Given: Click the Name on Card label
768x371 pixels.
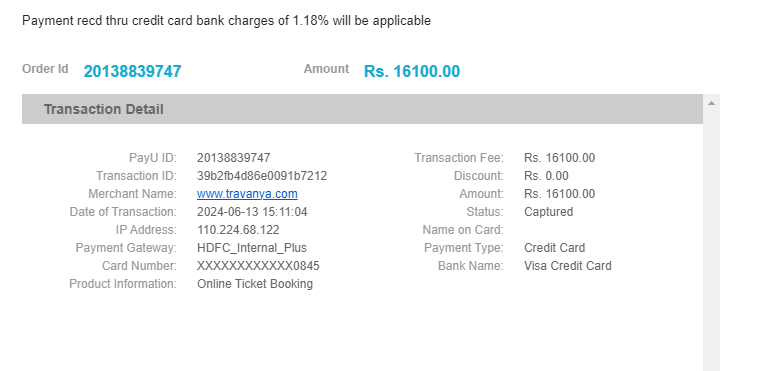Looking at the screenshot, I should 463,230.
